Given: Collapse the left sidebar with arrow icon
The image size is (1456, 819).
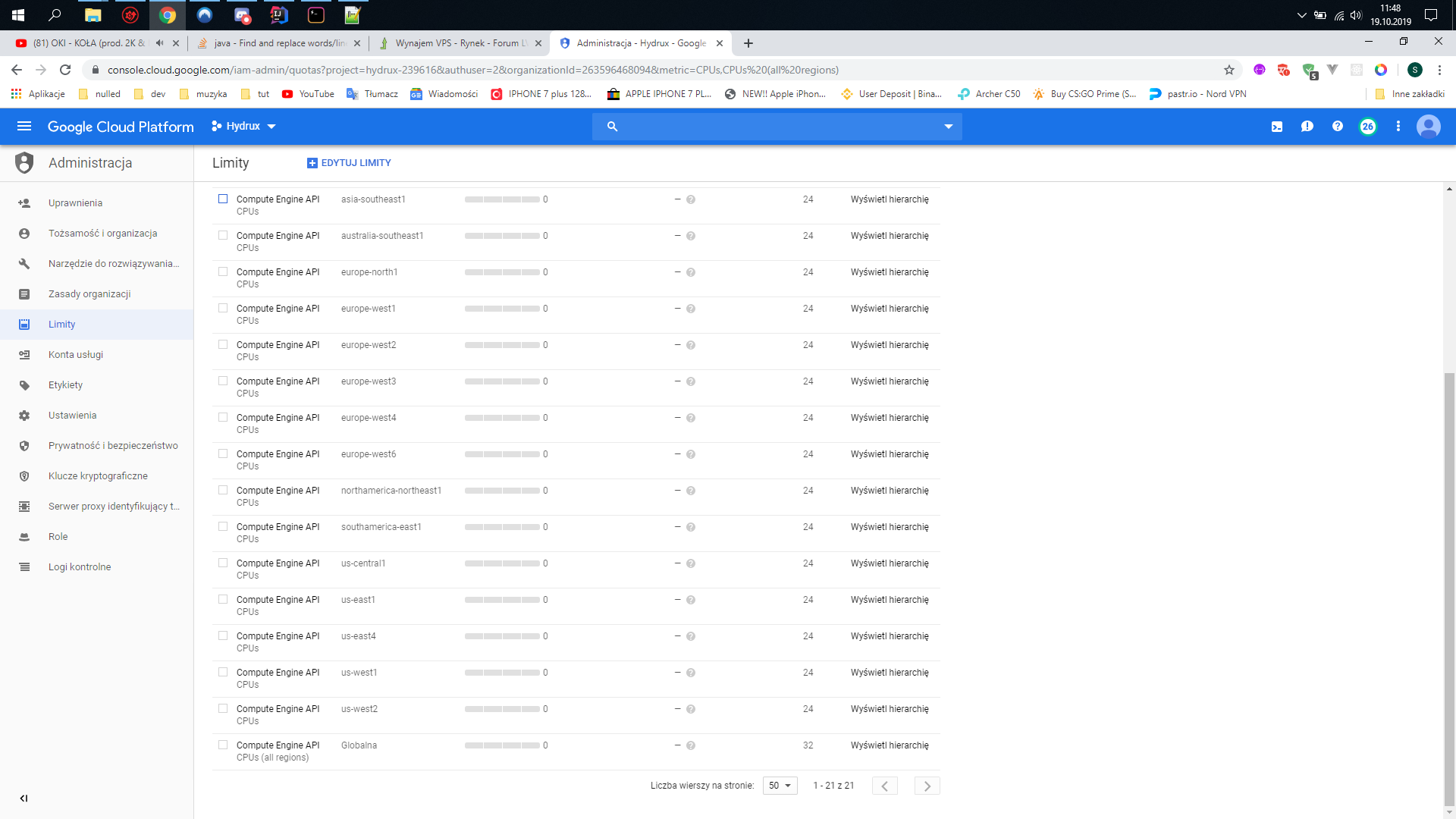Looking at the screenshot, I should coord(24,798).
